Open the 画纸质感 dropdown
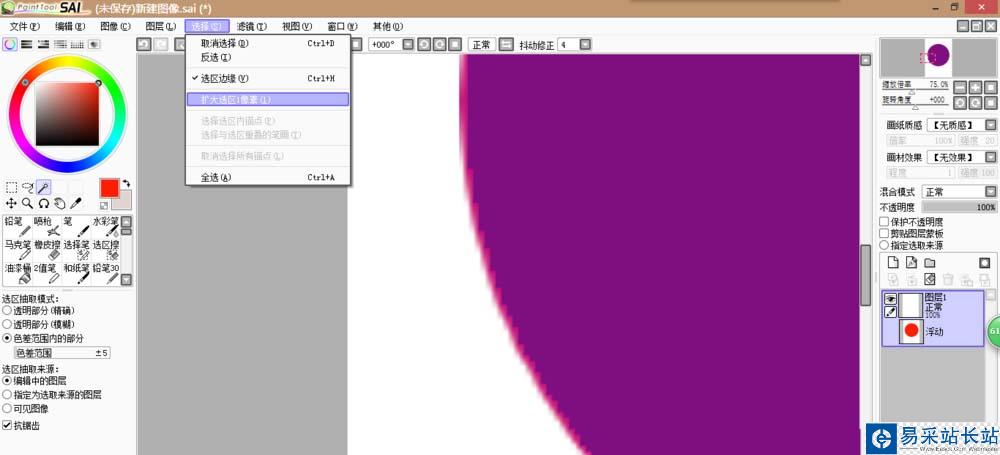Screen dimensions: 1000x455 click(x=990, y=124)
